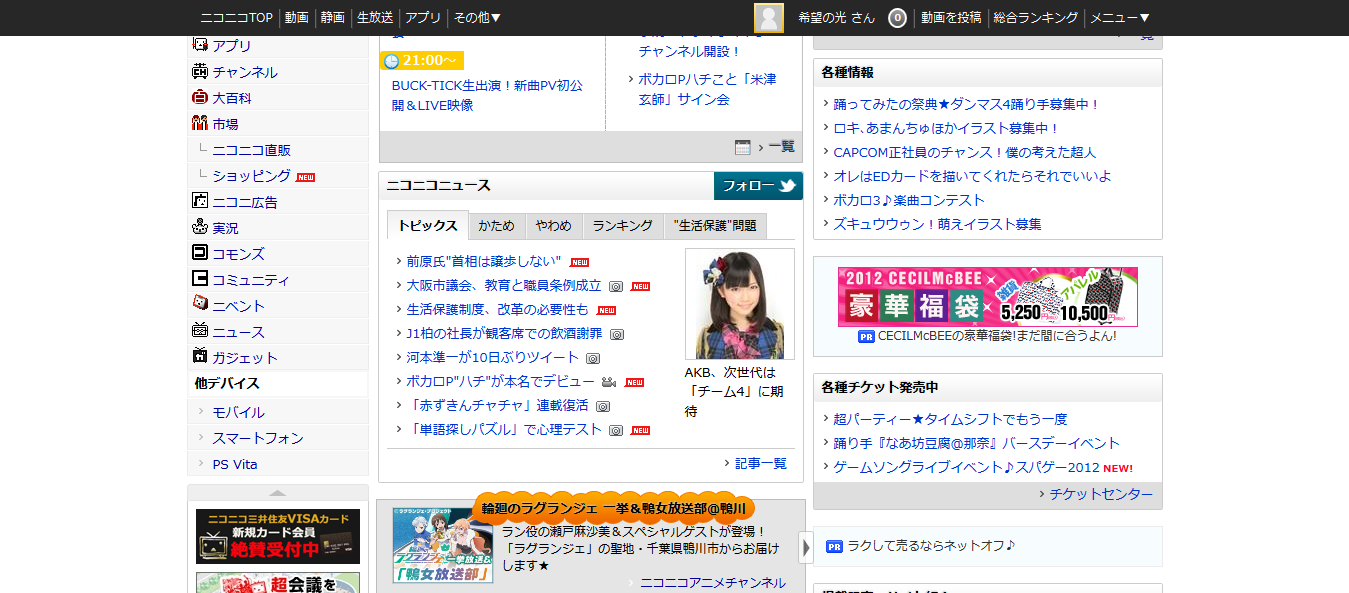Screen dimensions: 1349x593
Task: Click the CECILMcBEE 豪華福袋 banner ad
Action: (988, 297)
